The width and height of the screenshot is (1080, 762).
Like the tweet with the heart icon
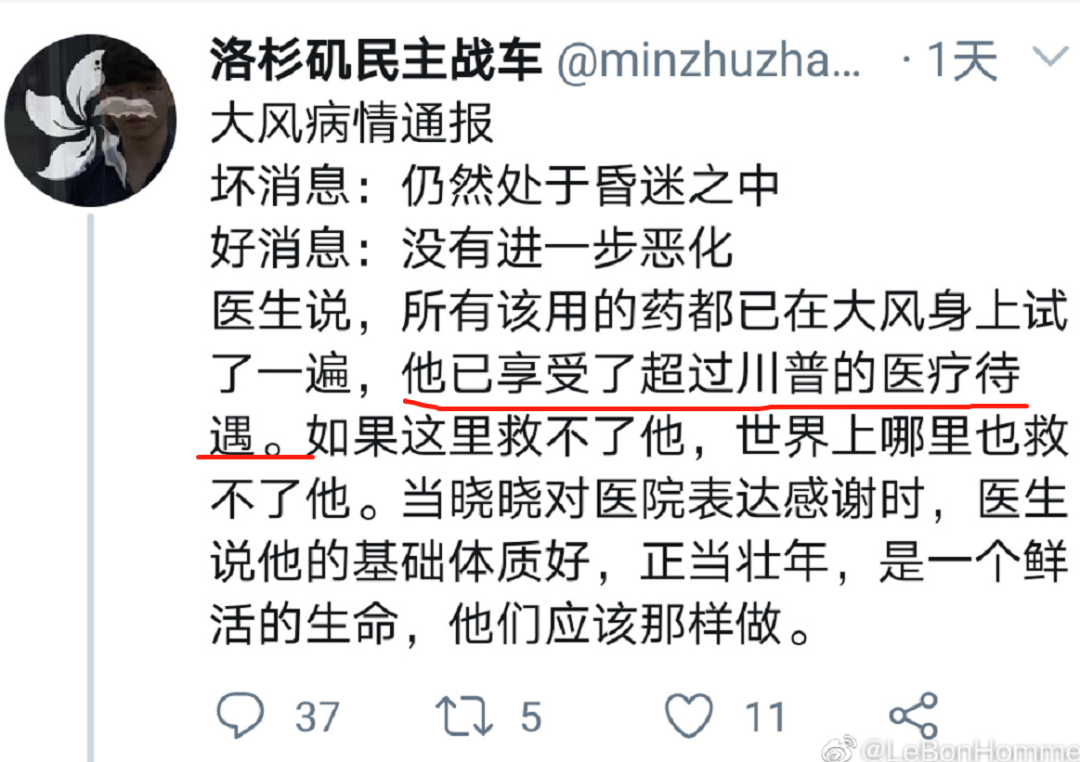point(689,715)
